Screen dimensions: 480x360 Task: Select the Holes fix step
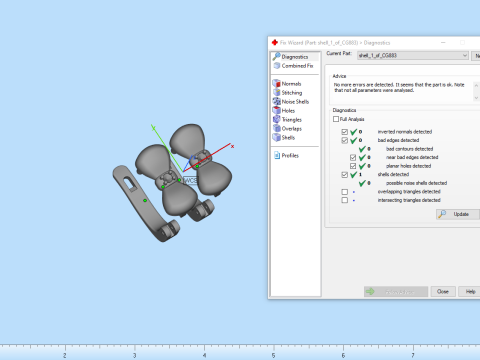click(288, 111)
